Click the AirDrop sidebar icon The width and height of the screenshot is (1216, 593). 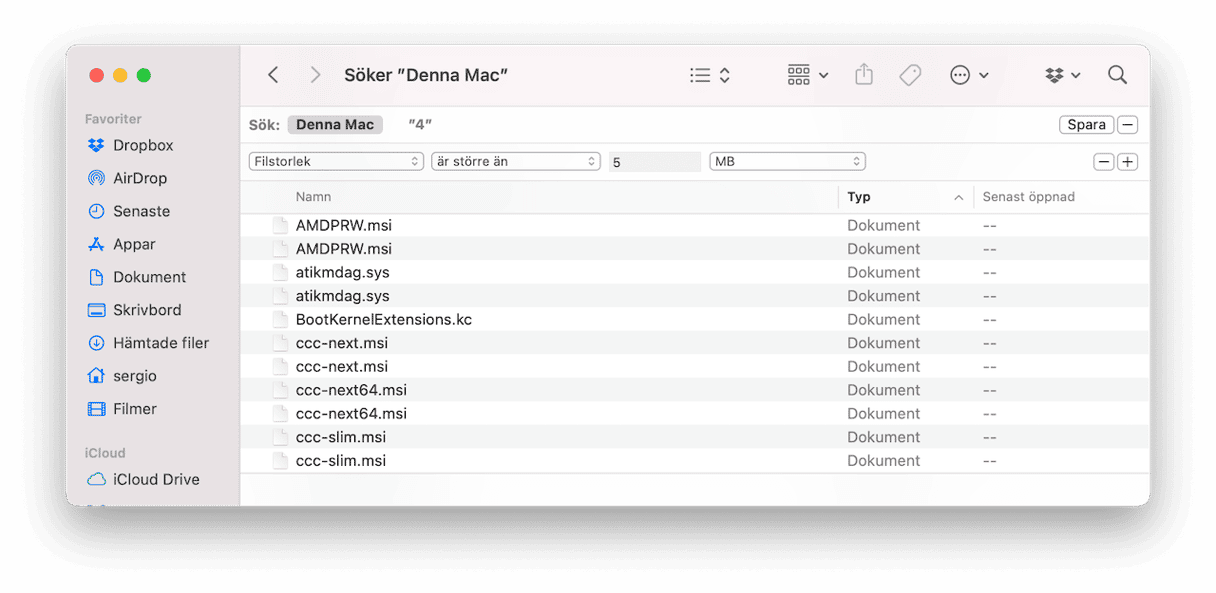click(x=96, y=178)
